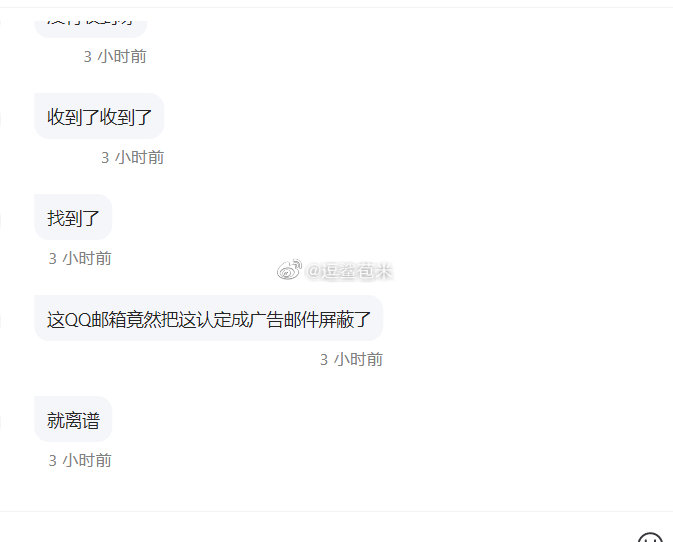Screen dimensions: 673x542
Task: Select the 收到了收到了 message bubble
Action: (x=99, y=116)
